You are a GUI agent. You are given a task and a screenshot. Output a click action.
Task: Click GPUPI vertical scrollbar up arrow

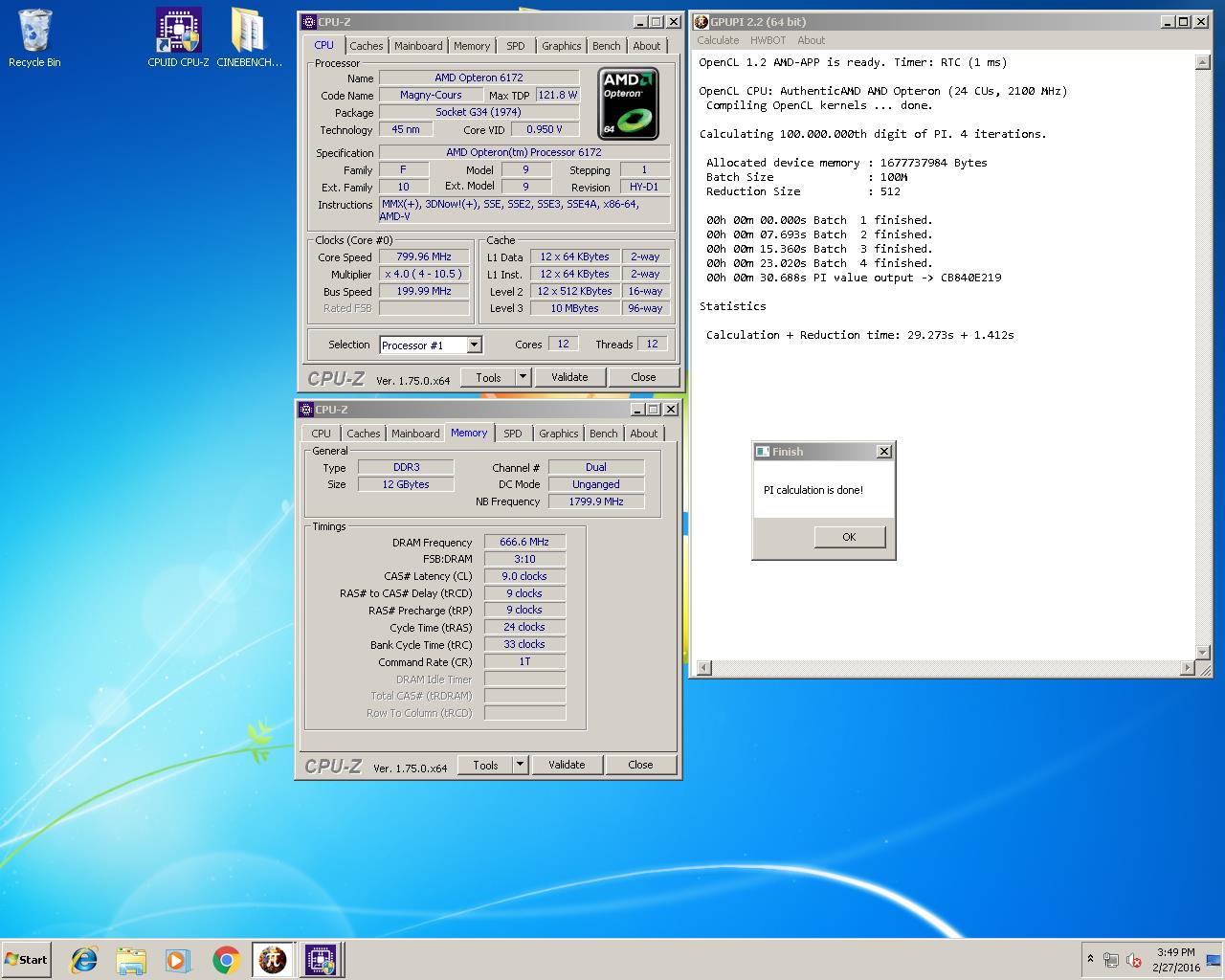point(1203,62)
